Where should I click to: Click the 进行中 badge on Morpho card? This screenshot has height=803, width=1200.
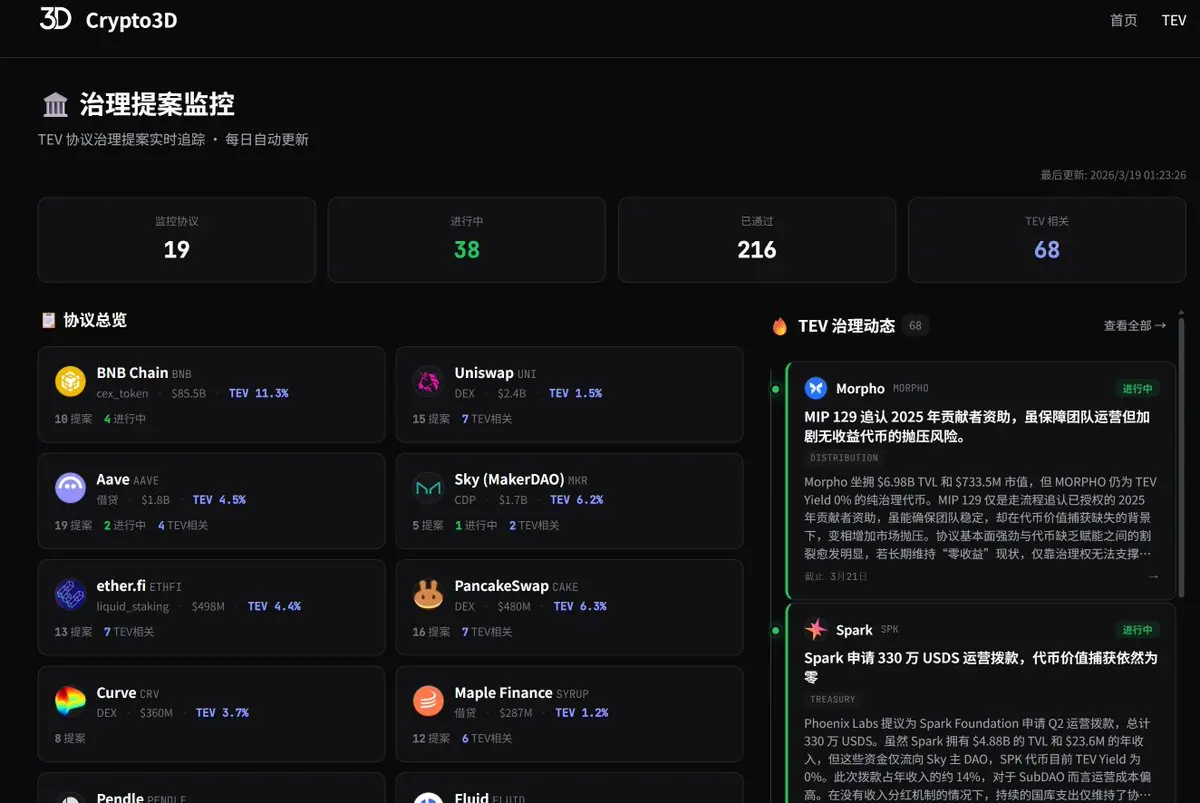pos(1137,388)
